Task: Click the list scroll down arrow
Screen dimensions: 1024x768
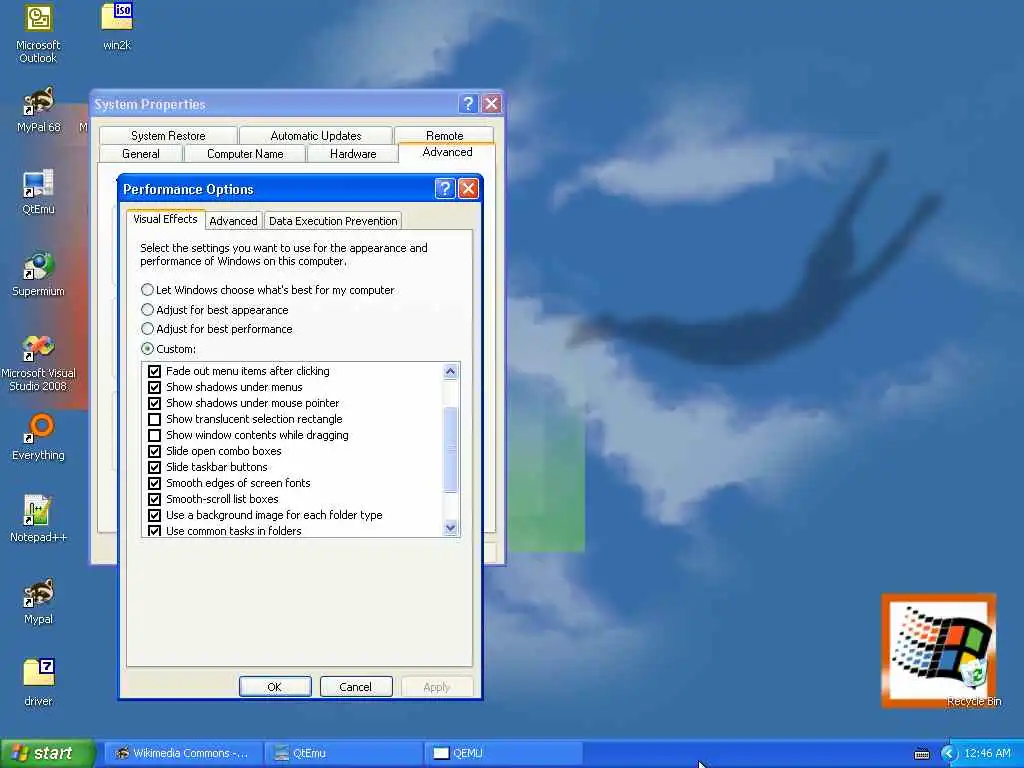Action: tap(450, 528)
